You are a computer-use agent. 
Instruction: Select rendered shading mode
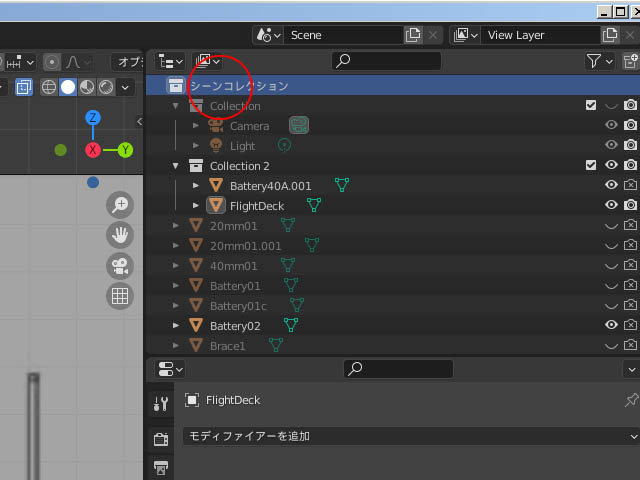click(x=106, y=87)
